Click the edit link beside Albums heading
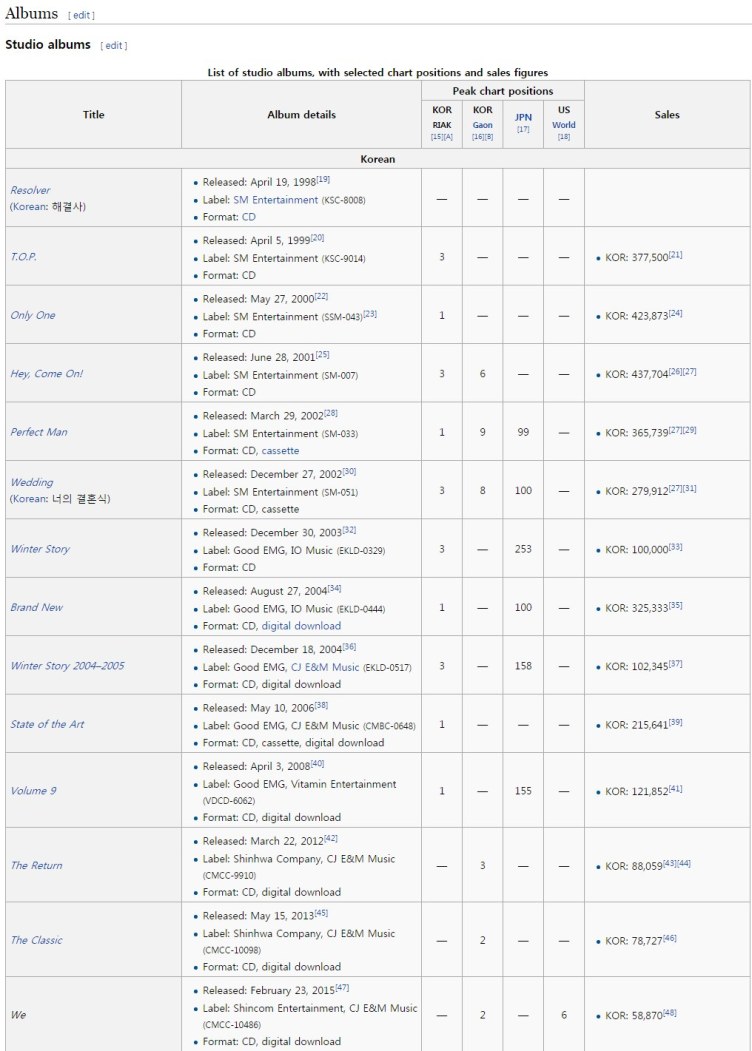Screen dimensions: 752x1051 coord(82,15)
